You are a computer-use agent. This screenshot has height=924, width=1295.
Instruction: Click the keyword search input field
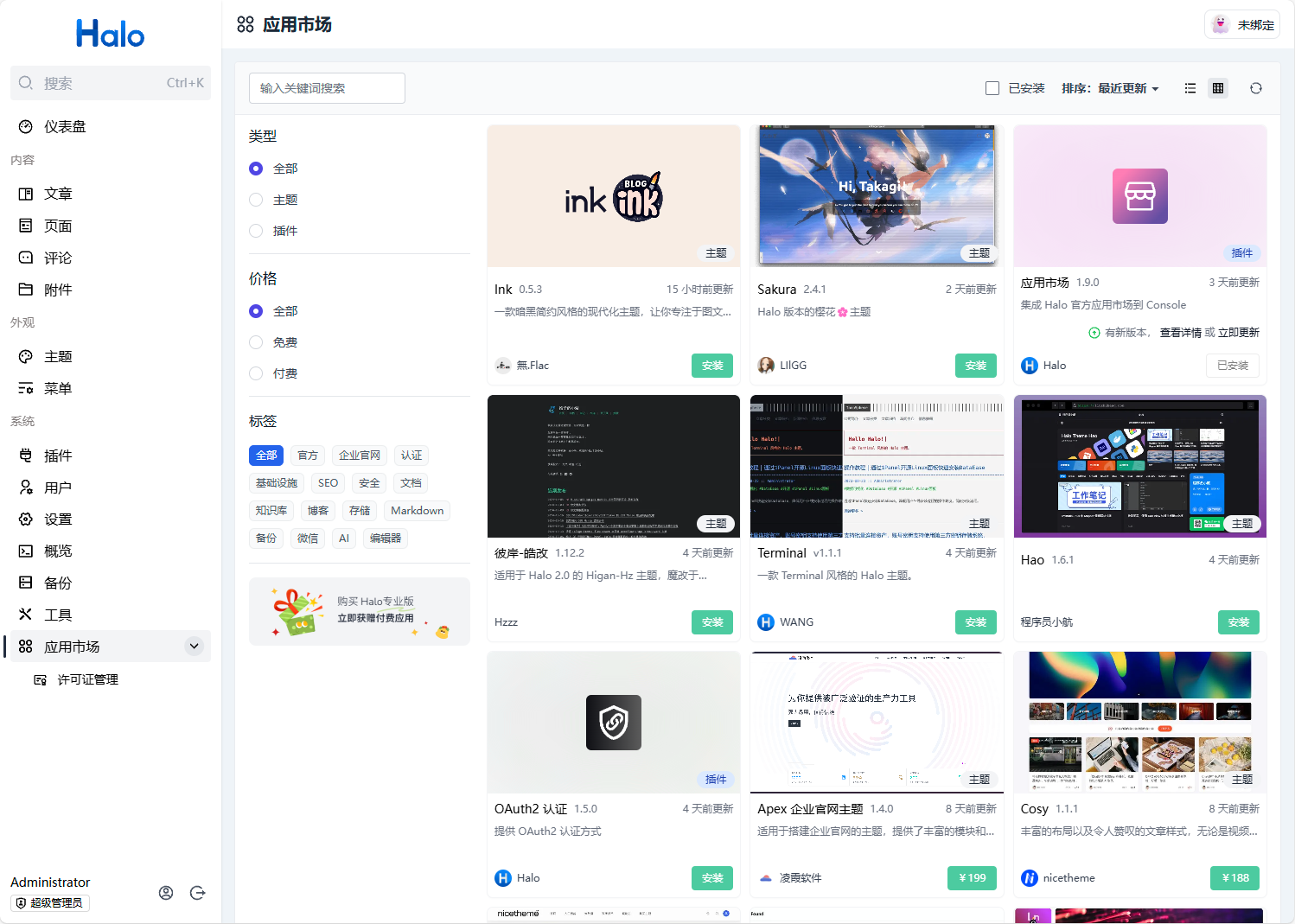pyautogui.click(x=327, y=88)
